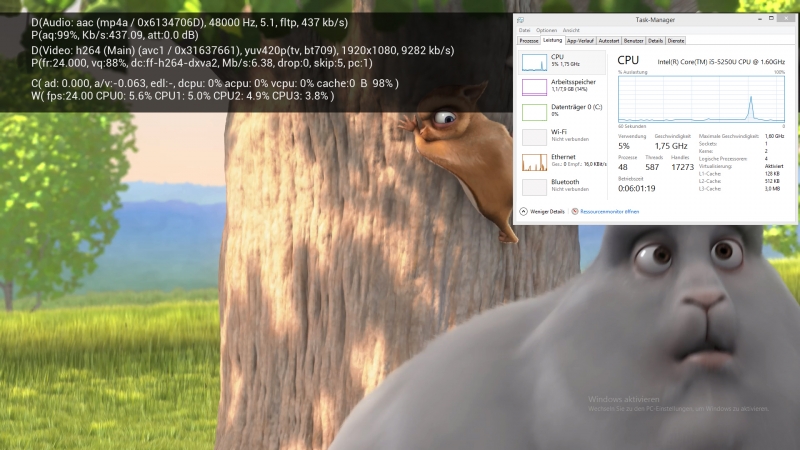This screenshot has width=800, height=450.
Task: Click the C( ad: 0.000 sync stats line
Action: point(215,83)
